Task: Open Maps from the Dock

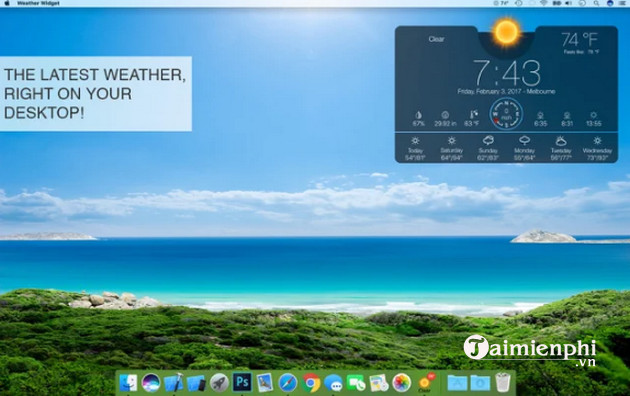Action: [x=379, y=383]
